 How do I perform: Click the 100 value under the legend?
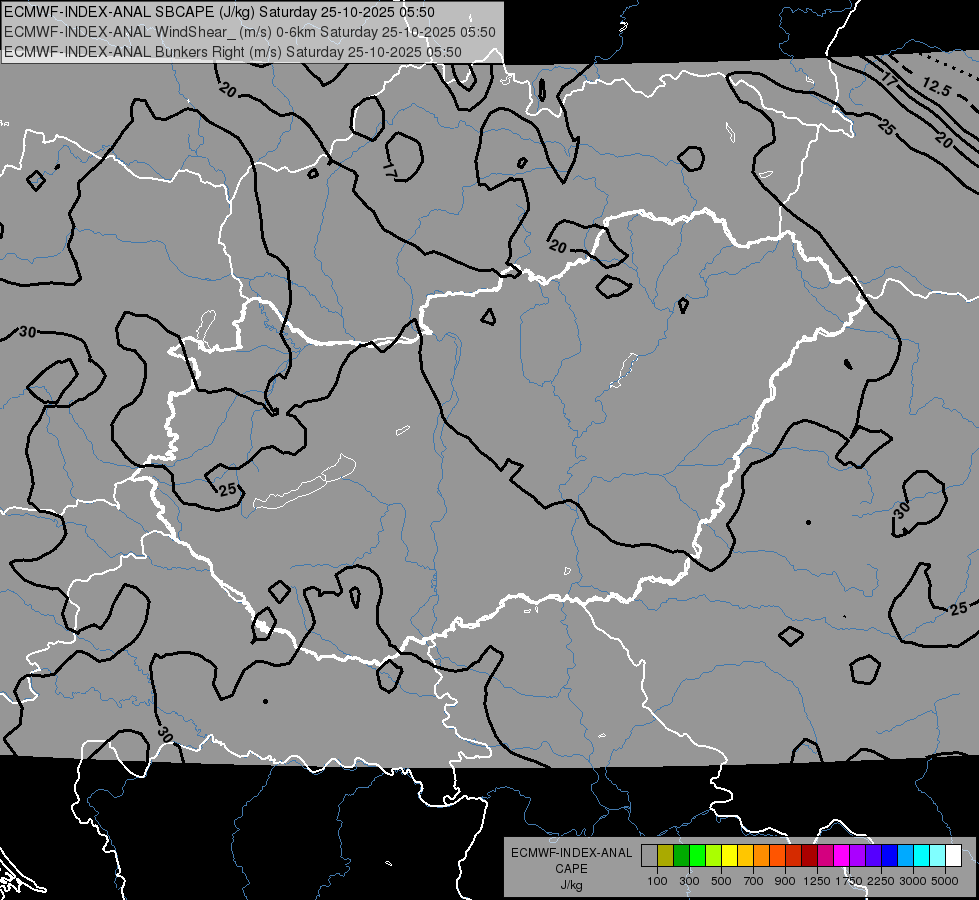pos(657,881)
